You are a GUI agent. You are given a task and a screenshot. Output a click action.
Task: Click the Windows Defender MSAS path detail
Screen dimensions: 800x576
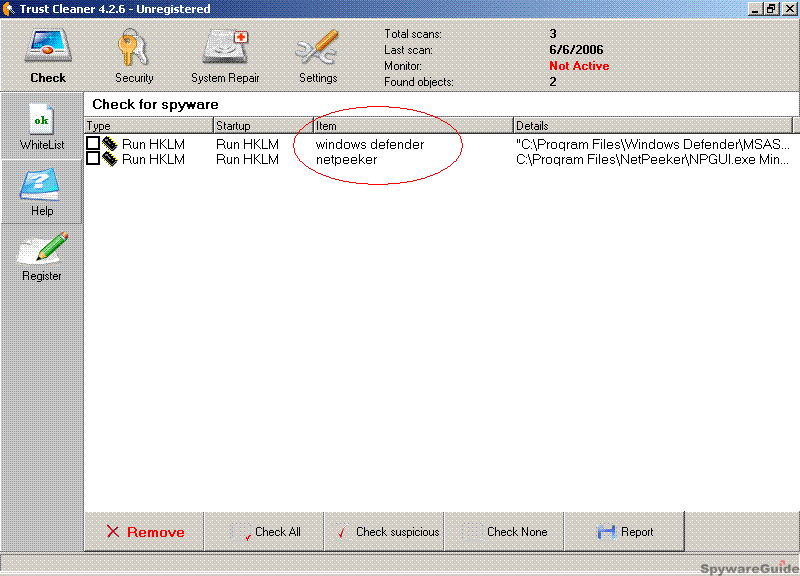click(653, 144)
